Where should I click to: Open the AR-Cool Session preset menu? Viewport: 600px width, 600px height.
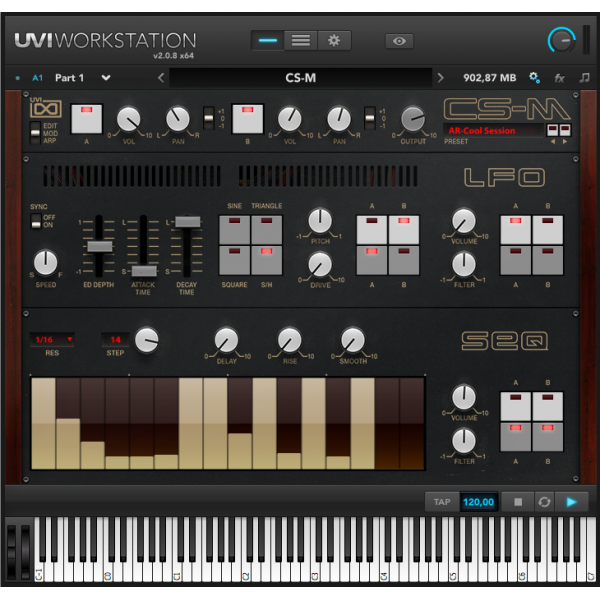click(x=493, y=131)
